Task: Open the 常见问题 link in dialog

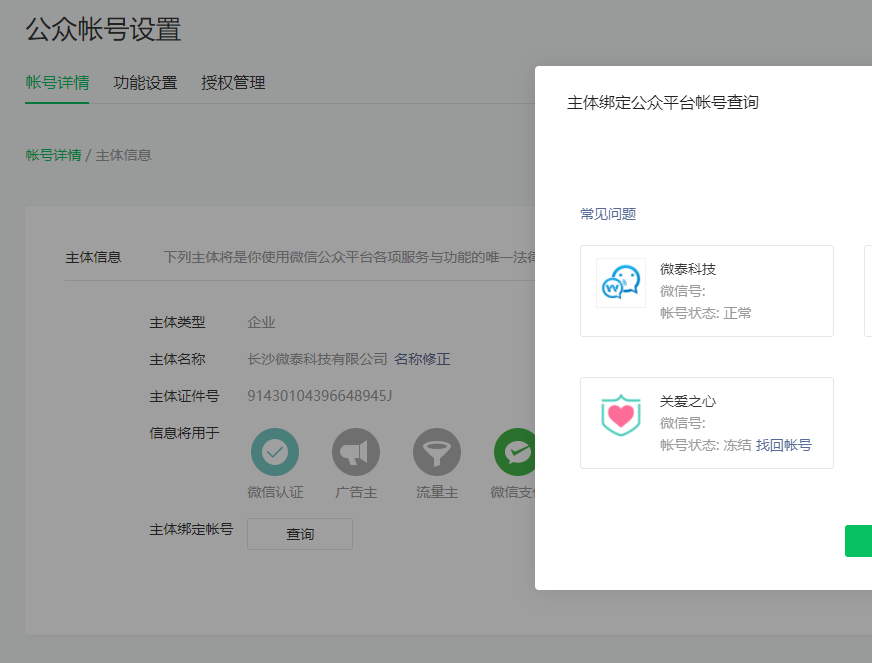Action: 608,214
